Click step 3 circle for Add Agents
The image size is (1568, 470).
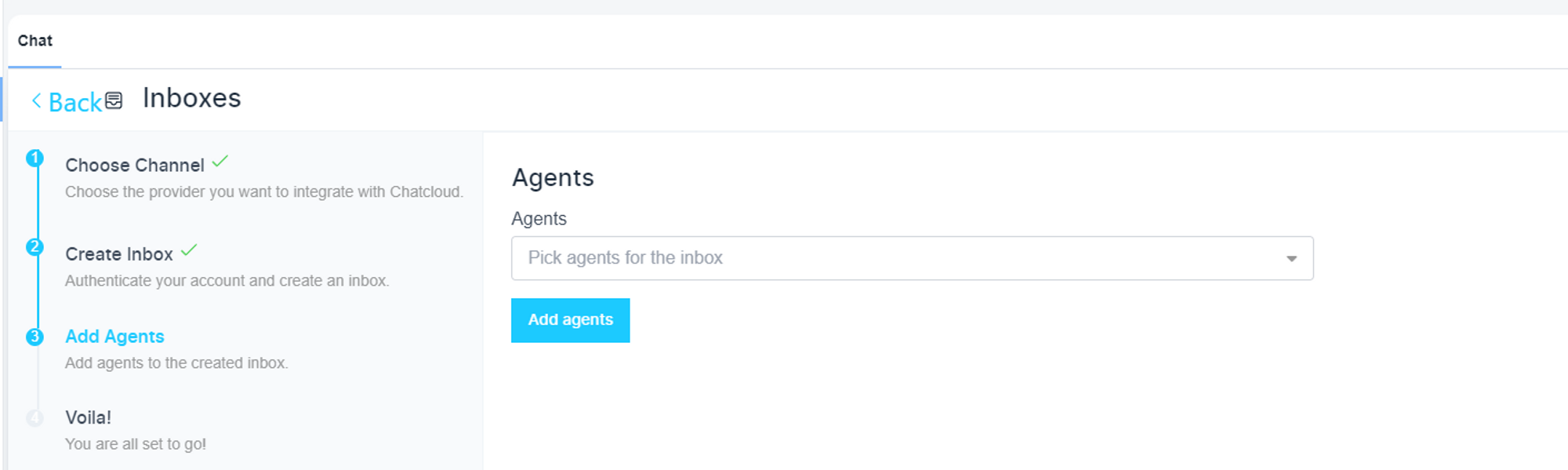tap(34, 337)
